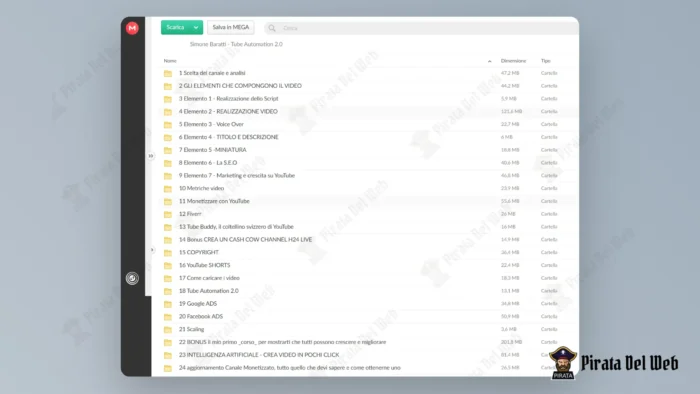700x394 pixels.
Task: Open the Scarica dropdown arrow
Action: pos(196,28)
